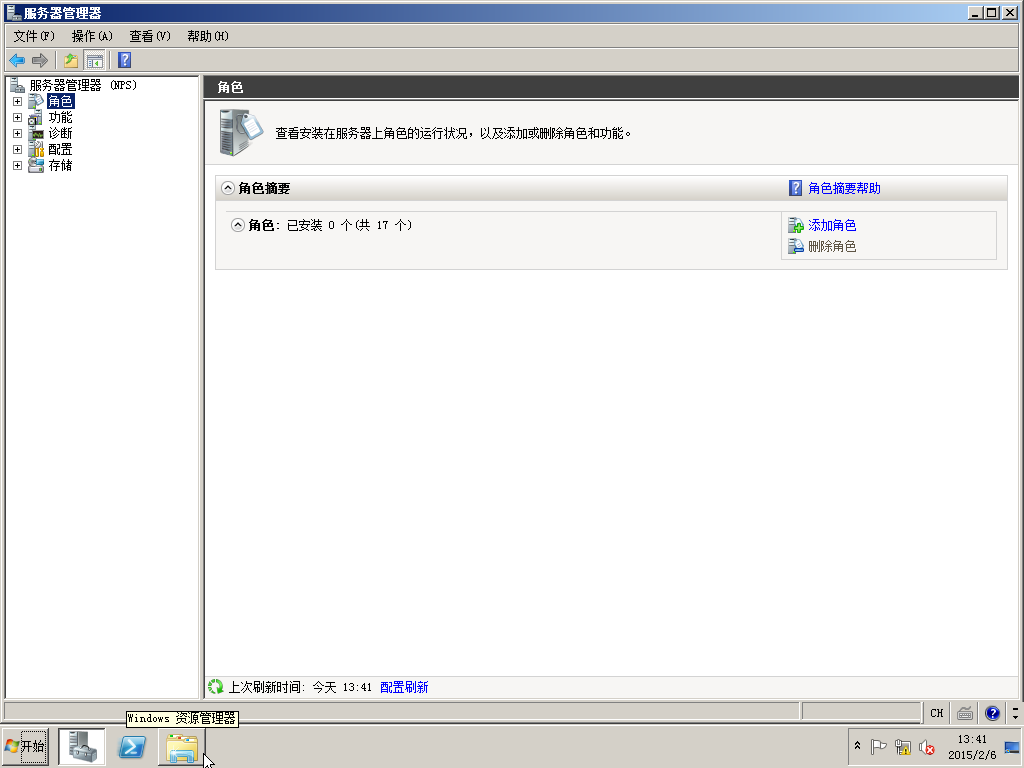The height and width of the screenshot is (768, 1024).
Task: Click the 添加角色 add-role icon
Action: point(795,225)
